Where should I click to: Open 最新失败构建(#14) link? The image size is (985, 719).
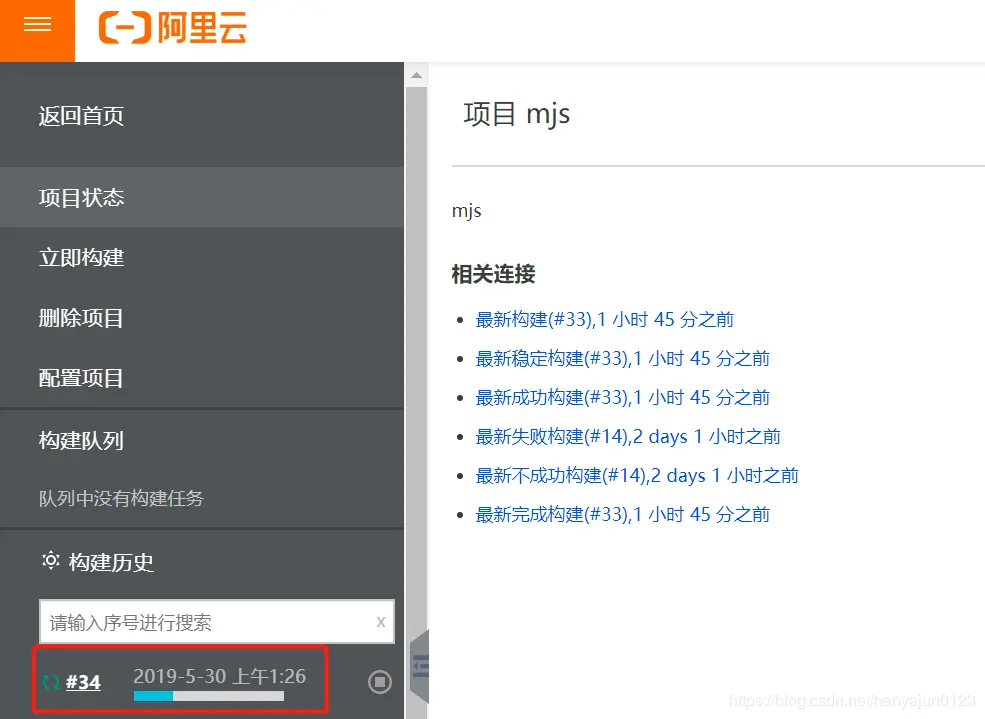point(628,436)
